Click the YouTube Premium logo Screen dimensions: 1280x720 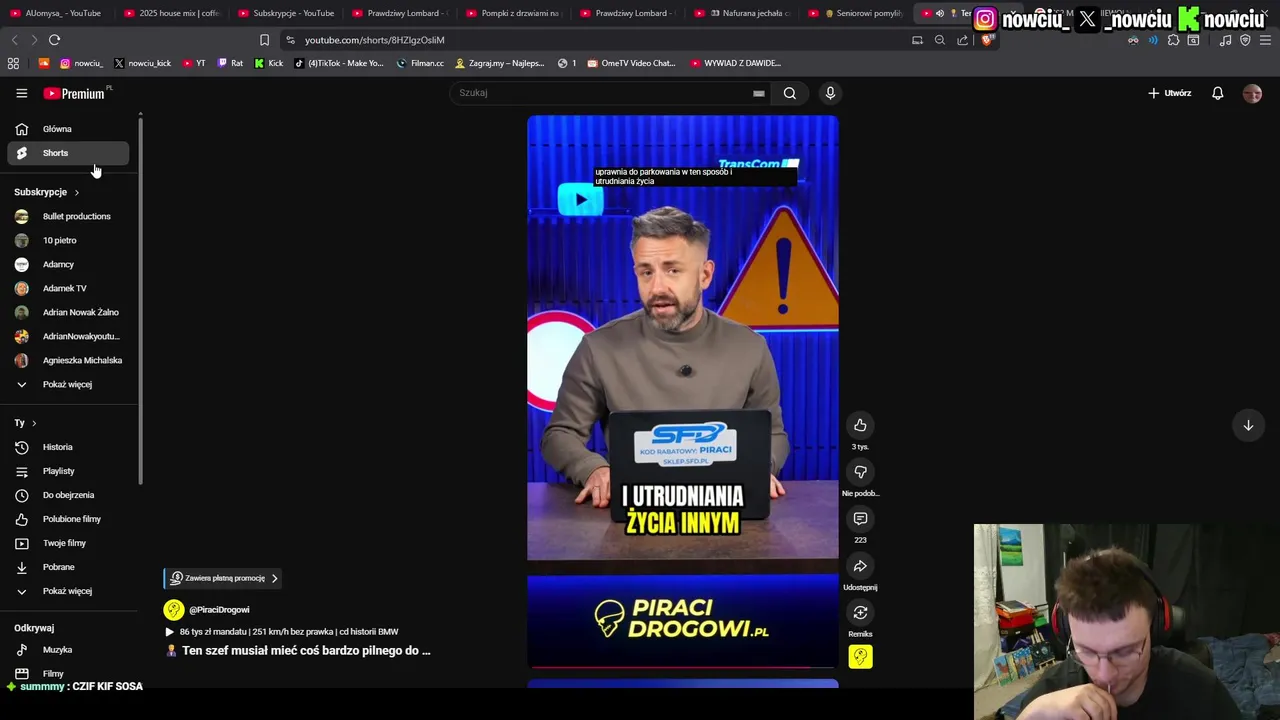click(x=75, y=93)
